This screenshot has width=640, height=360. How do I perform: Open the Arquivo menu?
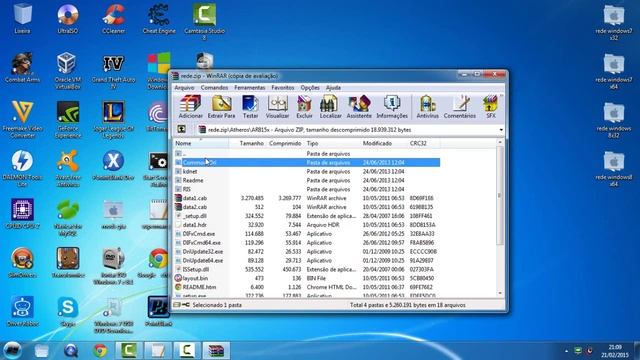(184, 88)
